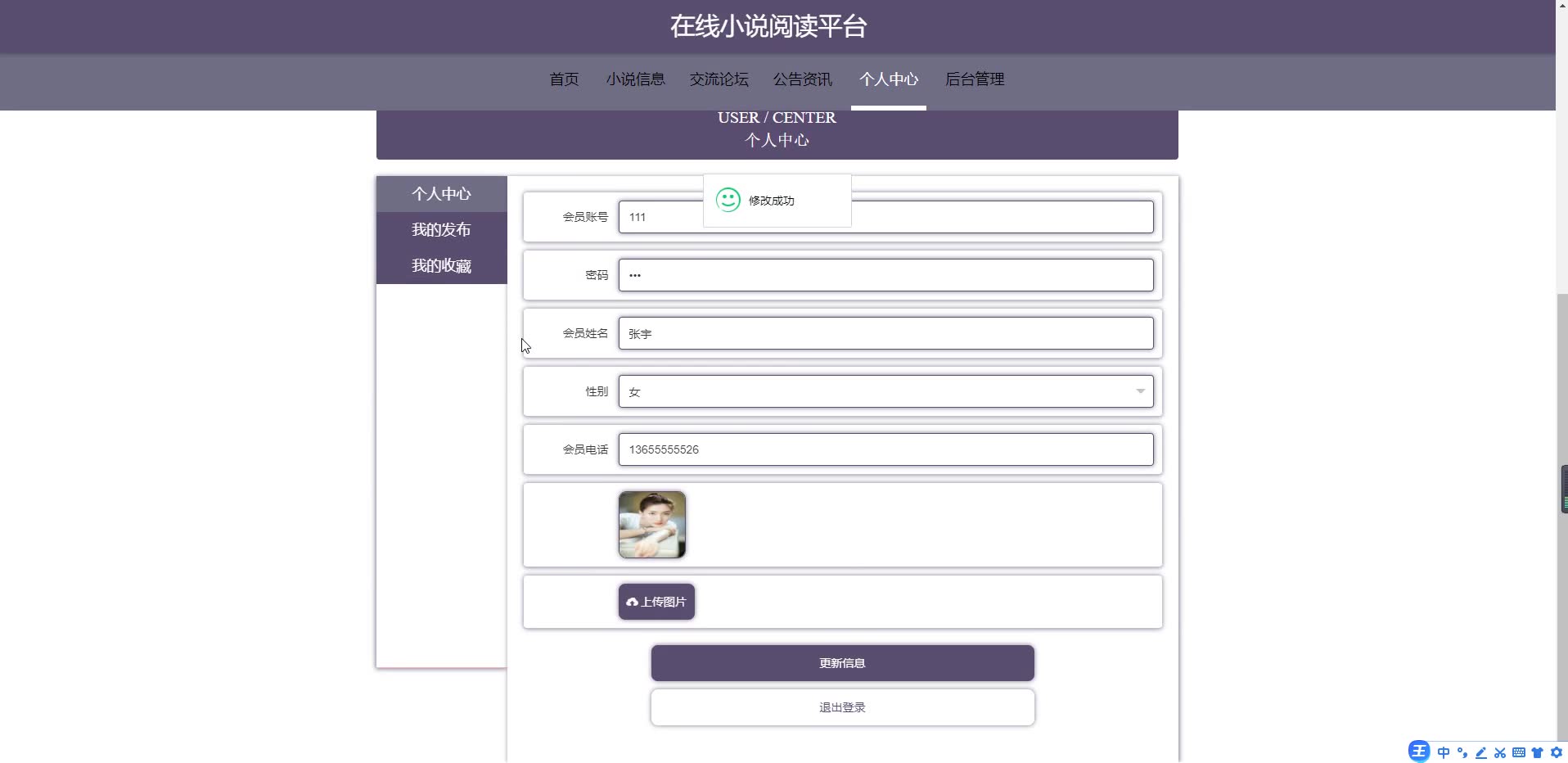Open the scissors screenshot tool icon
1568x763 pixels.
(1500, 752)
